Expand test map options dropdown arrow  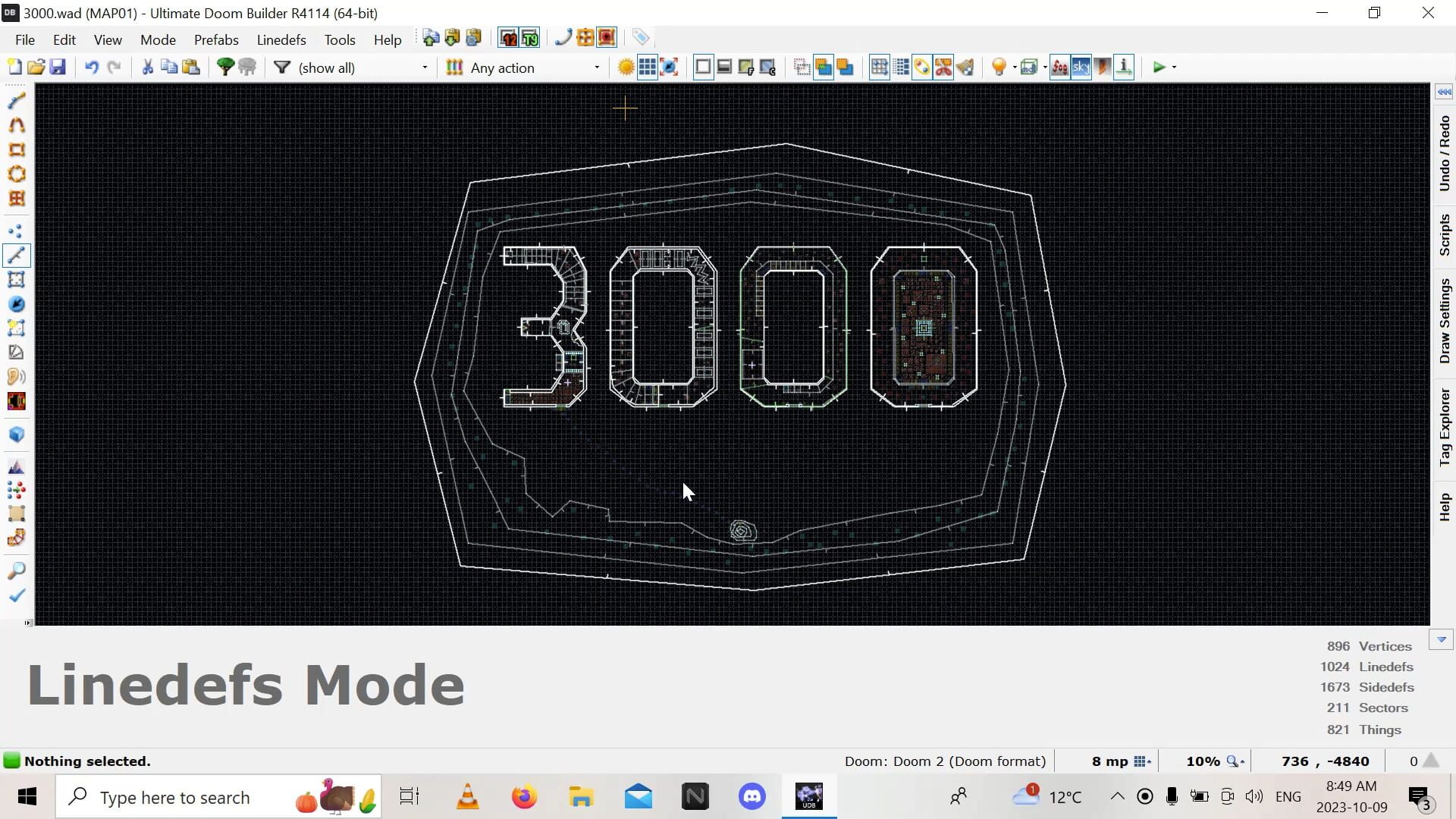pyautogui.click(x=1174, y=67)
